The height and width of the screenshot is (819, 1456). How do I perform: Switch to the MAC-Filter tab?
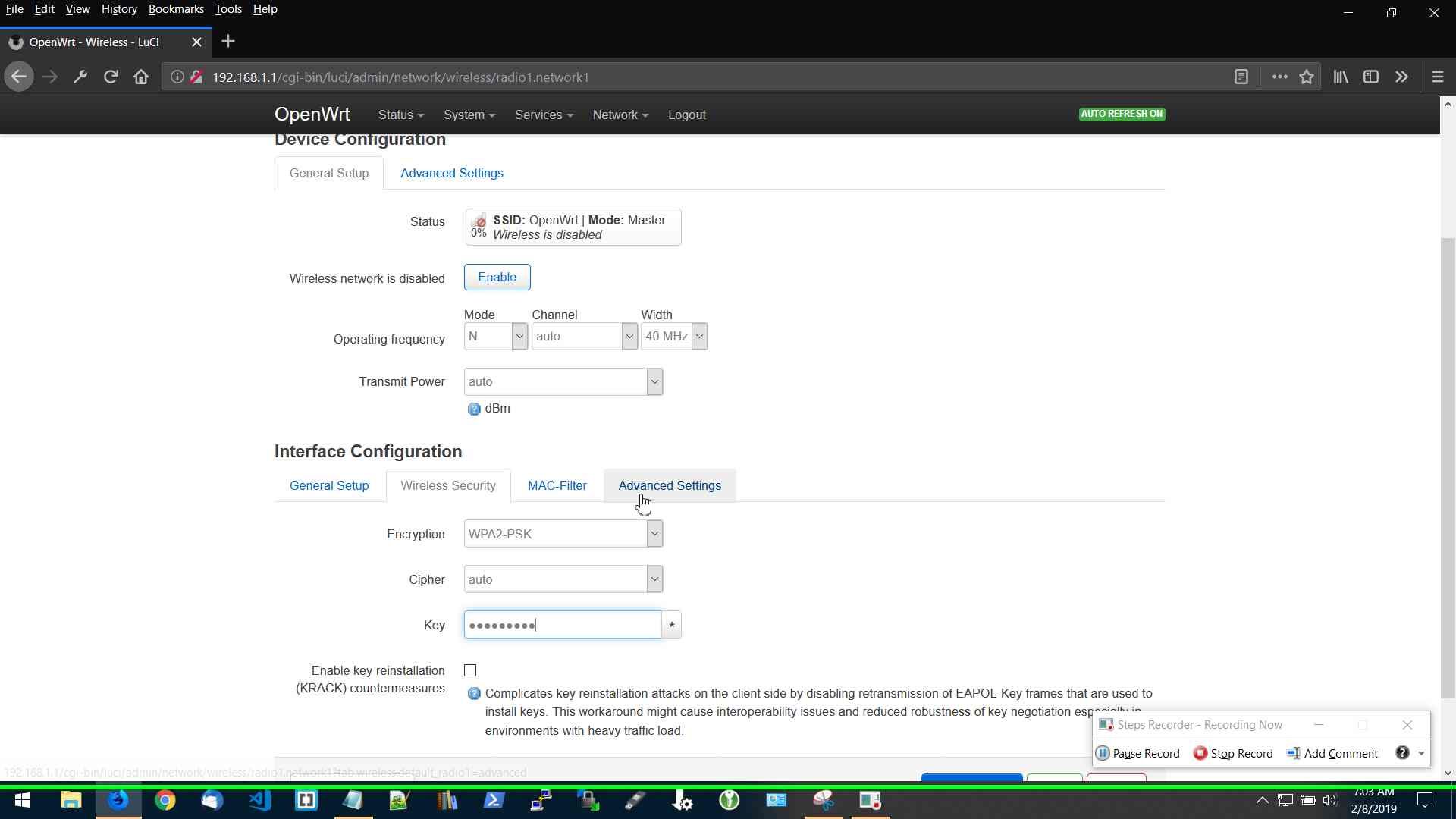click(x=557, y=485)
